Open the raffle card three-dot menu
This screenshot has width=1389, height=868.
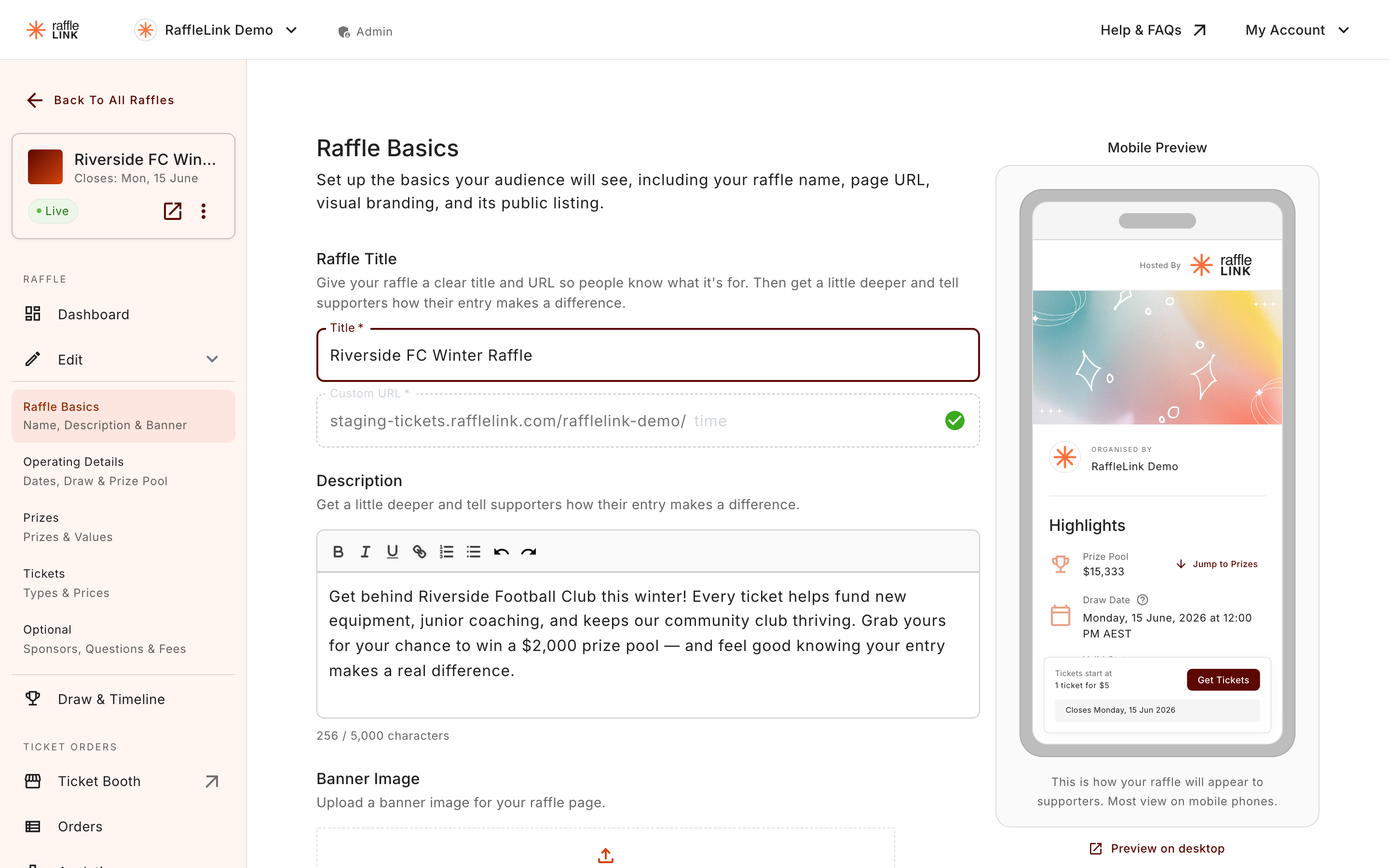203,211
